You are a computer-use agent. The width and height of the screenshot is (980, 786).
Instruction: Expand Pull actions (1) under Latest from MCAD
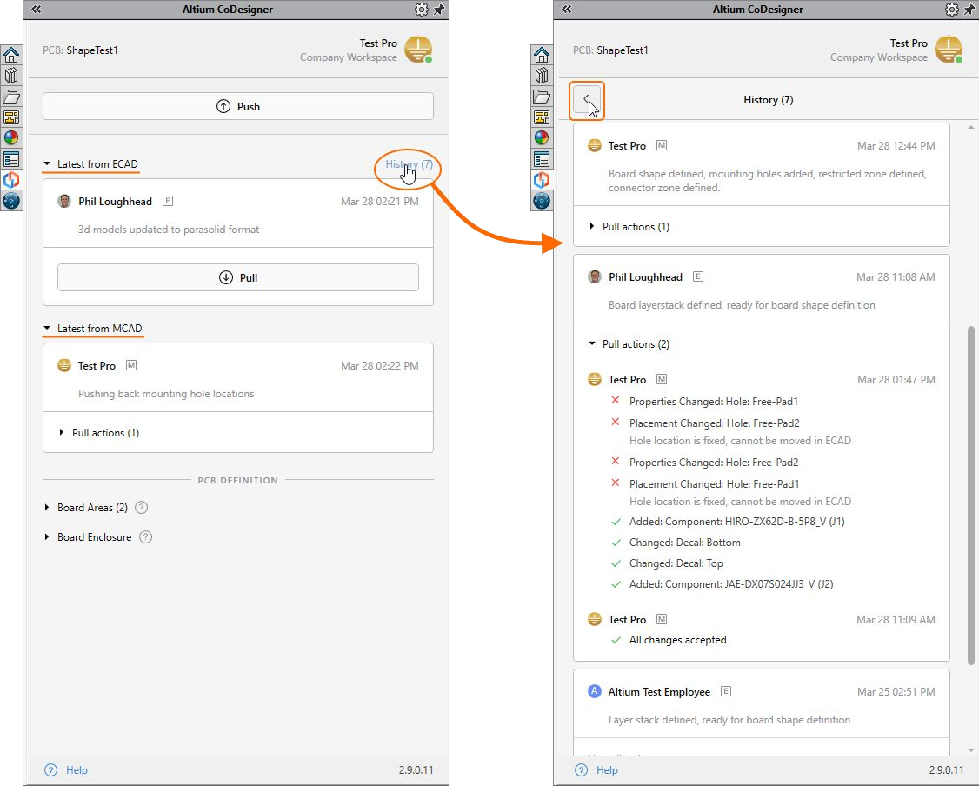61,432
